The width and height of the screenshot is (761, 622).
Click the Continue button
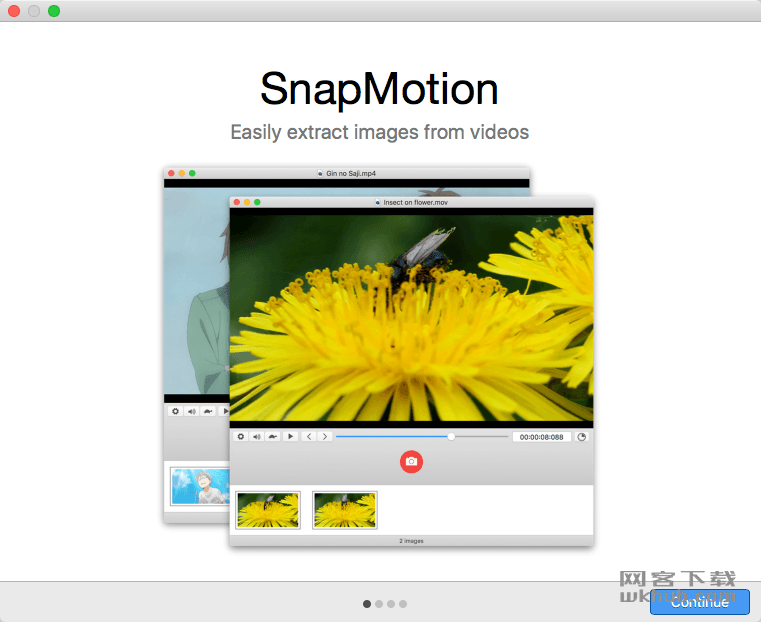pos(699,602)
